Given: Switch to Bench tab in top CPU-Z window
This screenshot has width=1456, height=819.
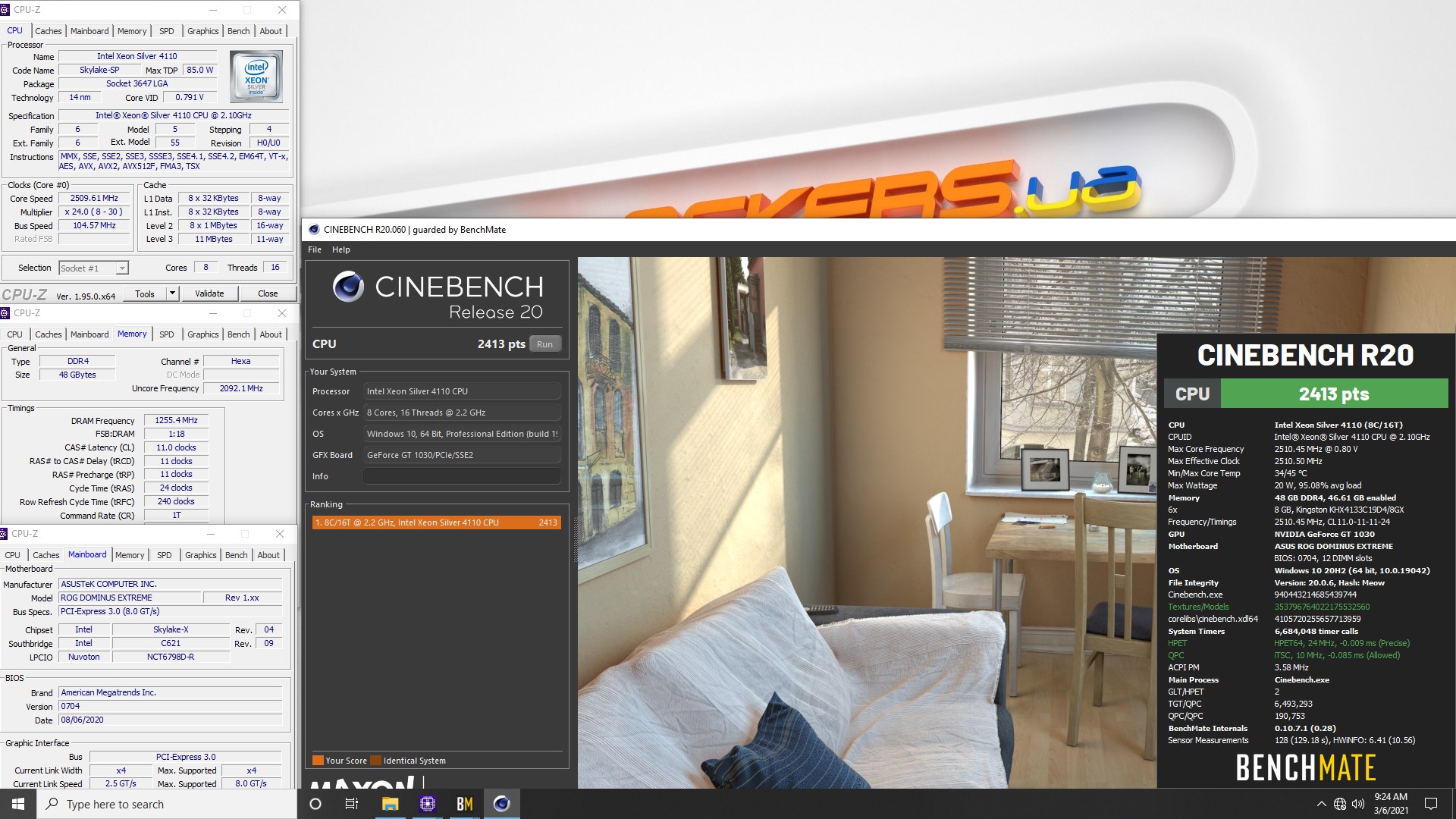Looking at the screenshot, I should pos(238,31).
